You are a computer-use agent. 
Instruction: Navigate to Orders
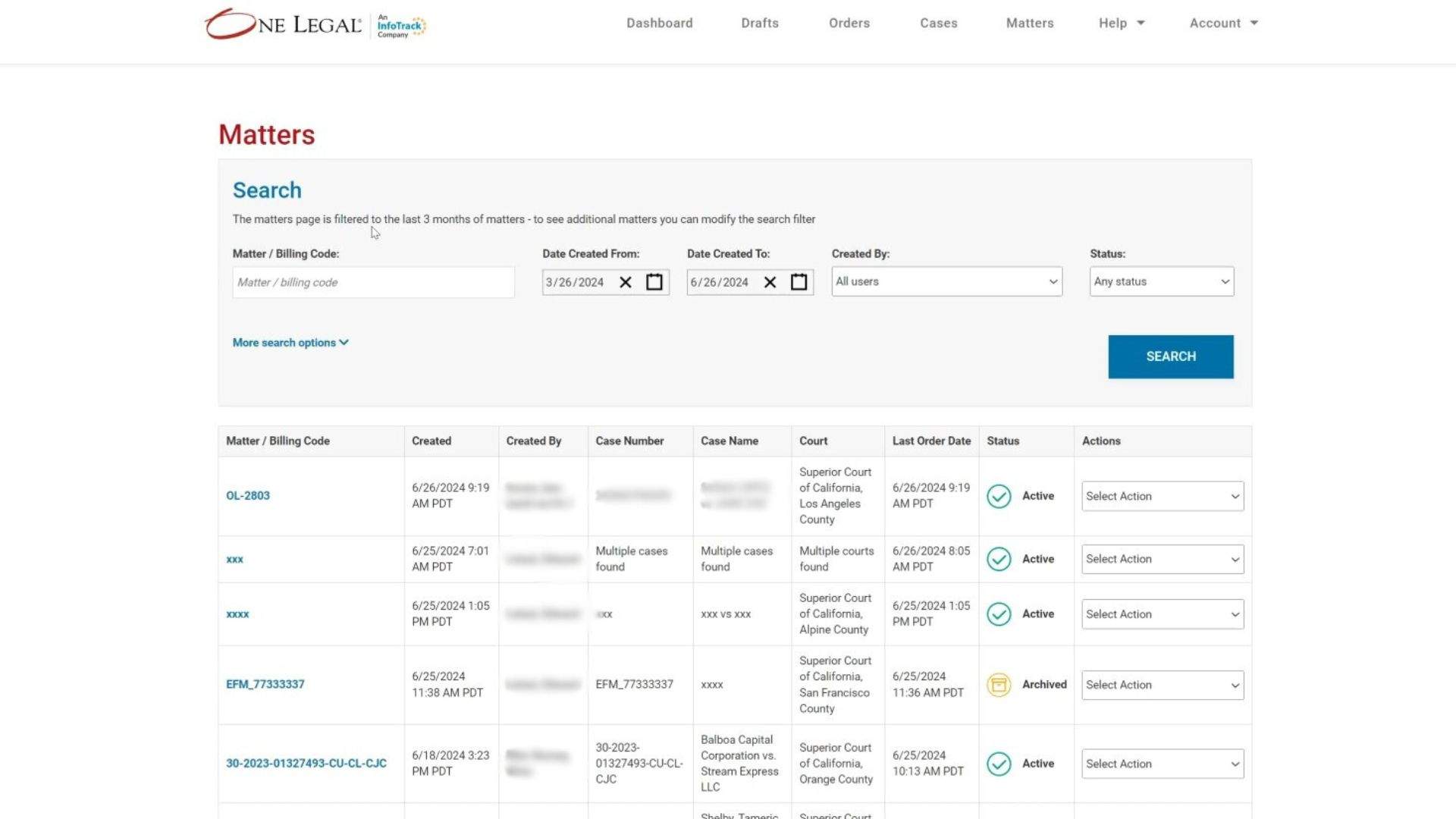(x=849, y=23)
